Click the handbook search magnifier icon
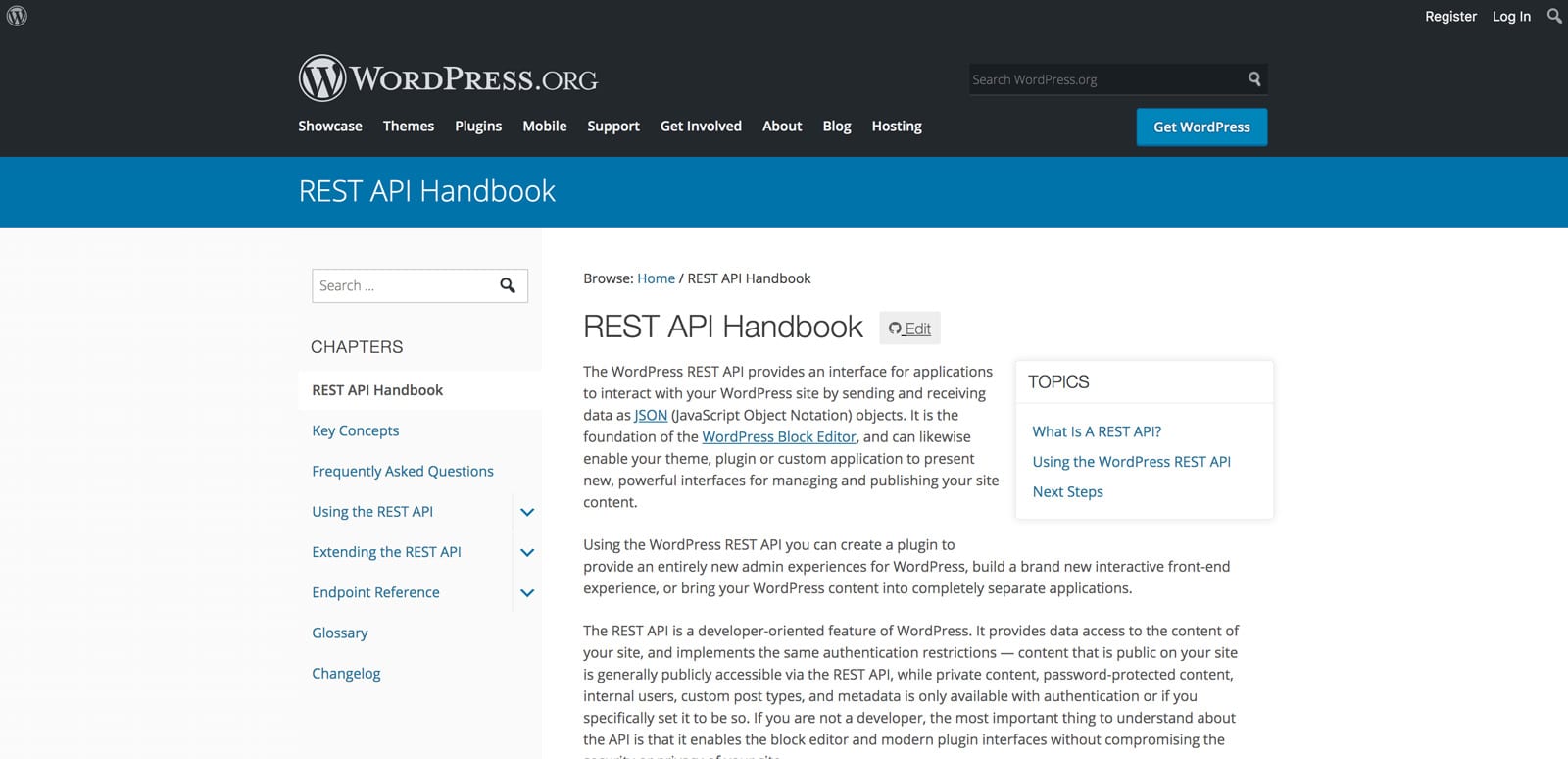This screenshot has width=1568, height=759. [508, 285]
